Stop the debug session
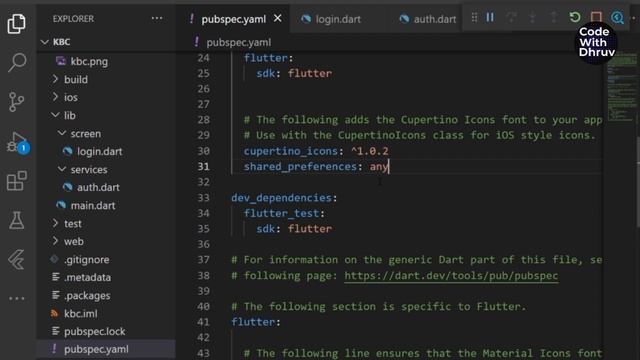The height and width of the screenshot is (360, 640). [x=596, y=17]
